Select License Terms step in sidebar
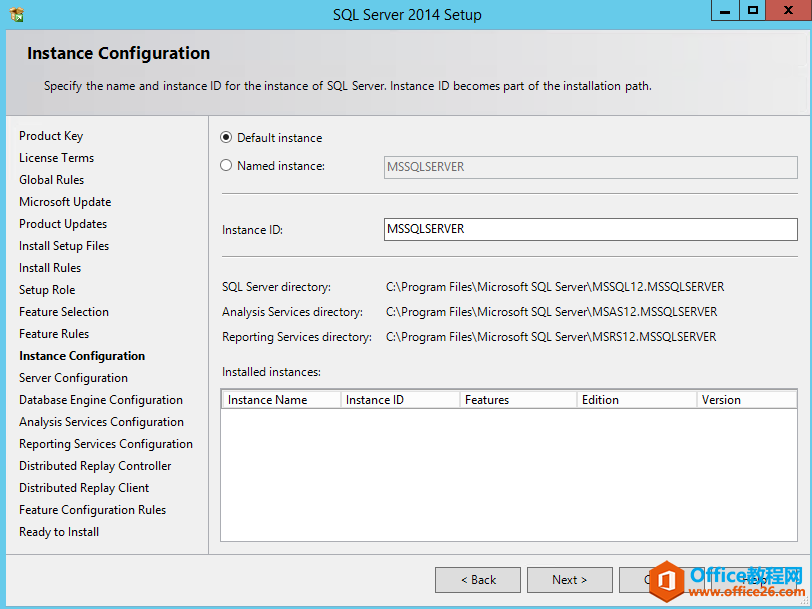812x609 pixels. 56,158
